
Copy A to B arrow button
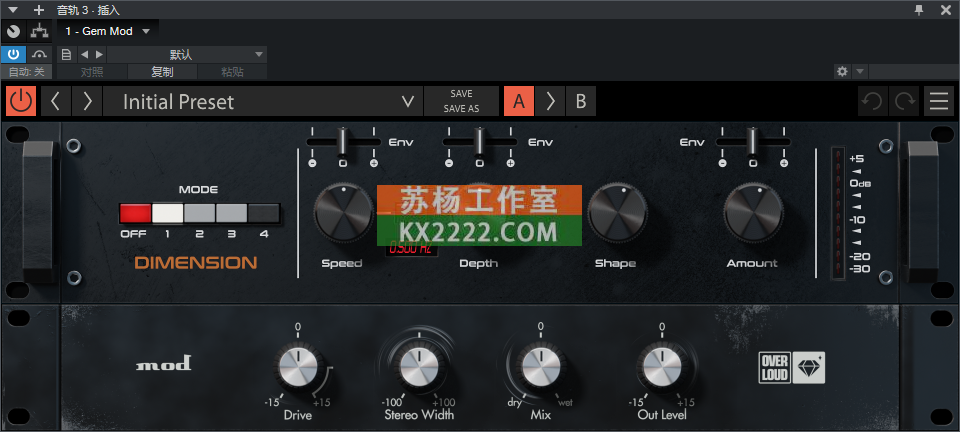click(550, 101)
